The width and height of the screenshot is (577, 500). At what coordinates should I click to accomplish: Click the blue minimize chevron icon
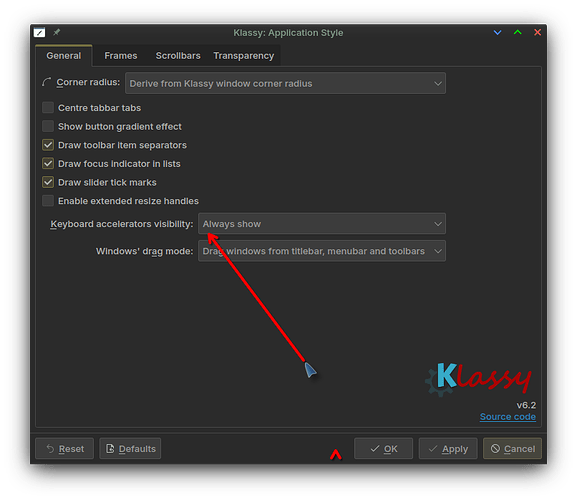498,32
